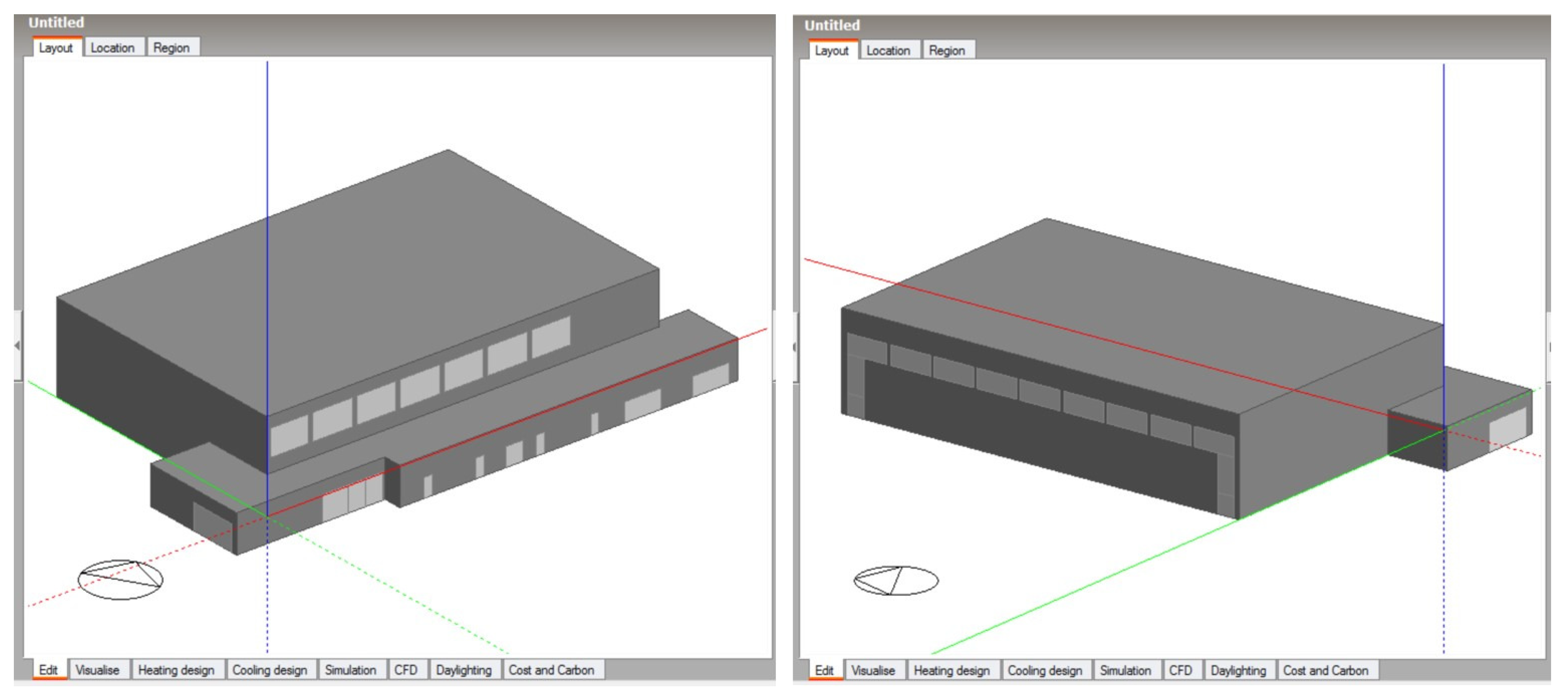Screen dimensions: 1568x697
Task: Switch to Visualise tab in left window
Action: click(97, 670)
